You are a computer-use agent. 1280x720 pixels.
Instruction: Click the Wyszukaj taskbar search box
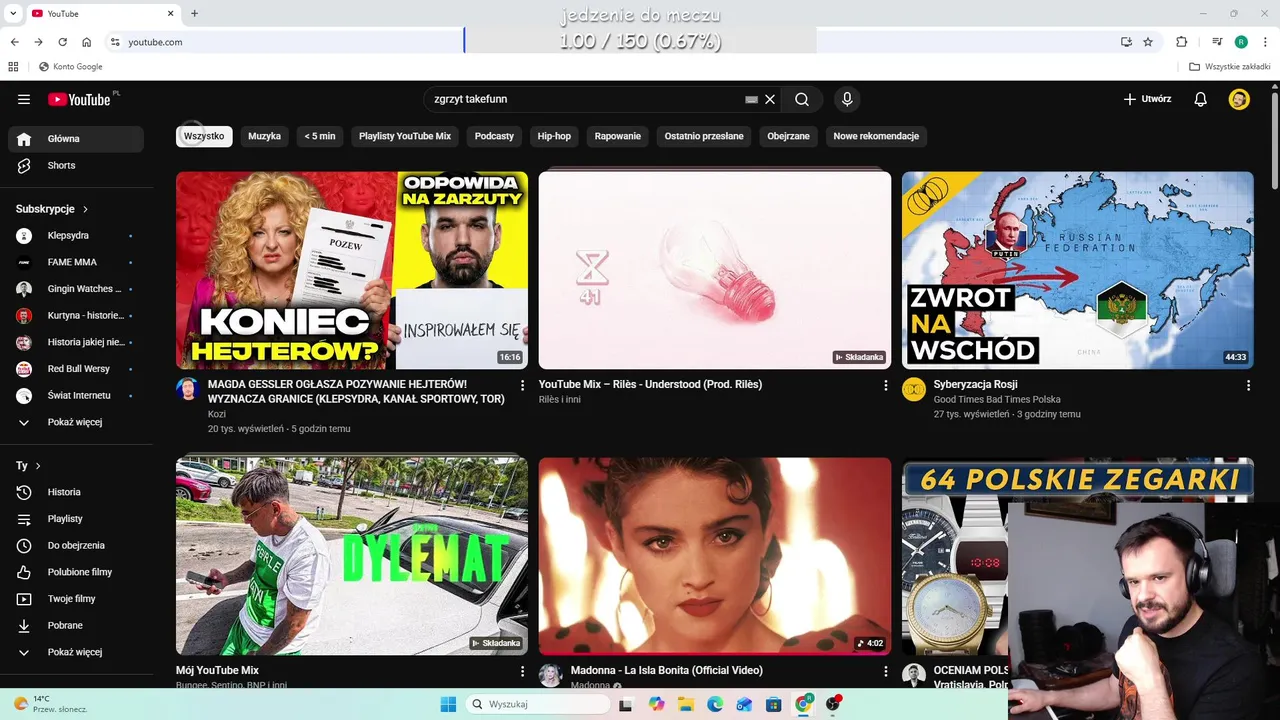(538, 704)
